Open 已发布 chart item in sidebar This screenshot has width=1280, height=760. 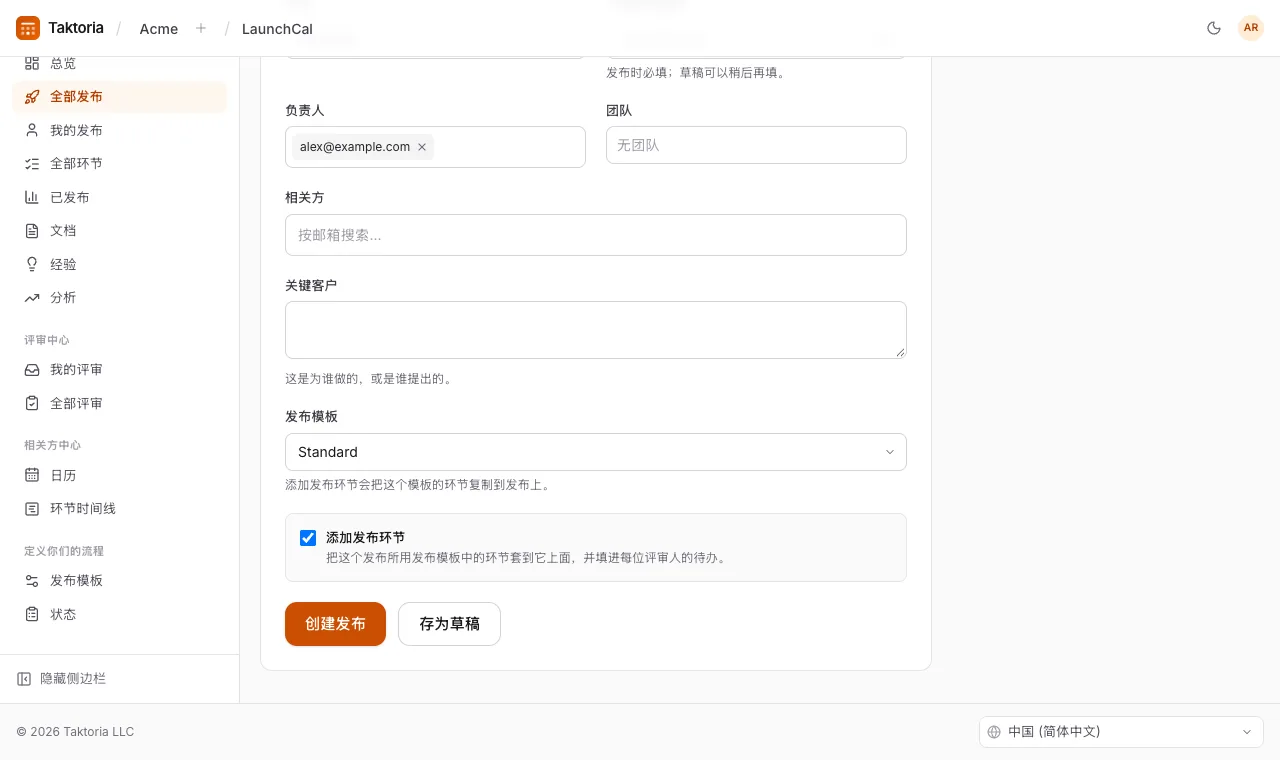click(120, 197)
